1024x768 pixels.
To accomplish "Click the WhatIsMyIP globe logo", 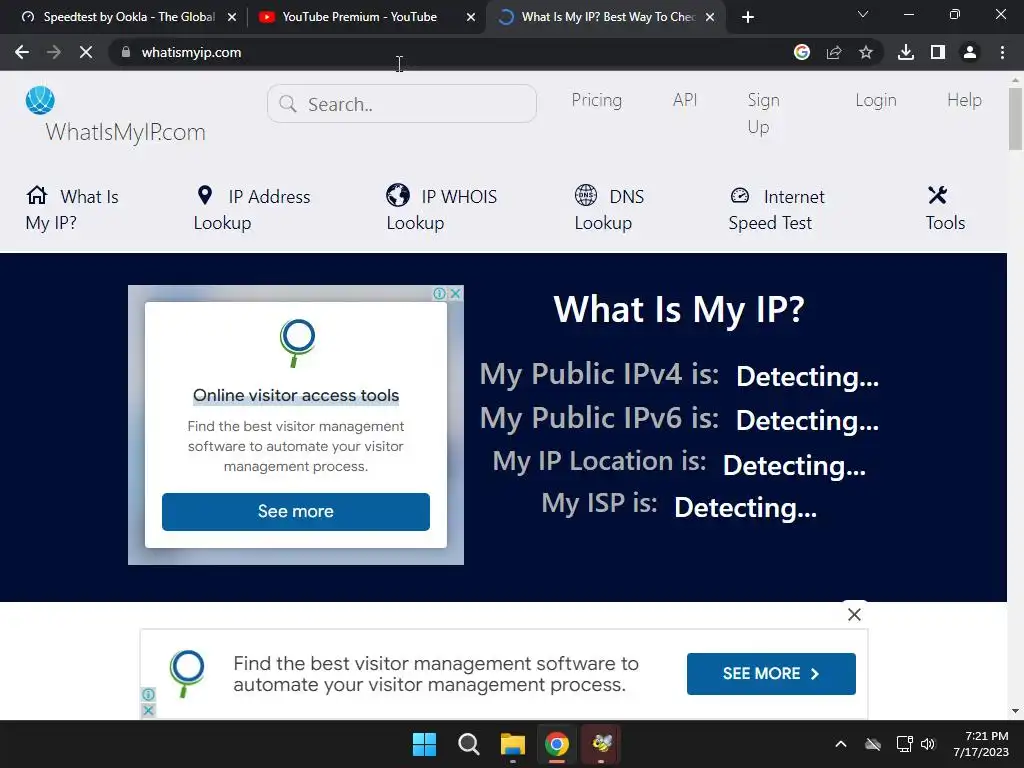I will (40, 100).
